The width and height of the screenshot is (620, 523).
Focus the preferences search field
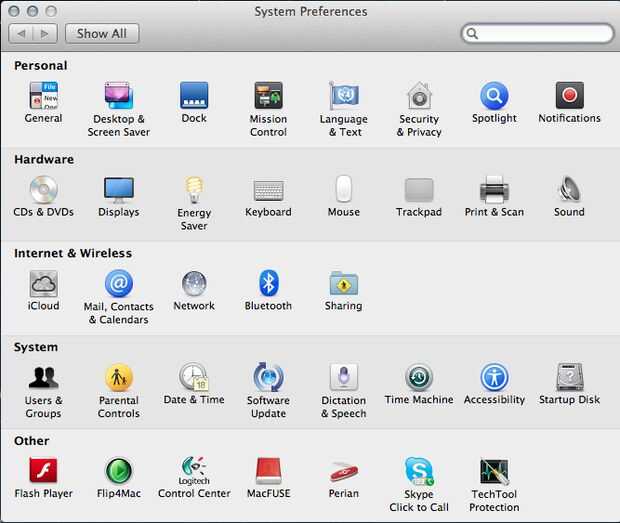[x=537, y=33]
